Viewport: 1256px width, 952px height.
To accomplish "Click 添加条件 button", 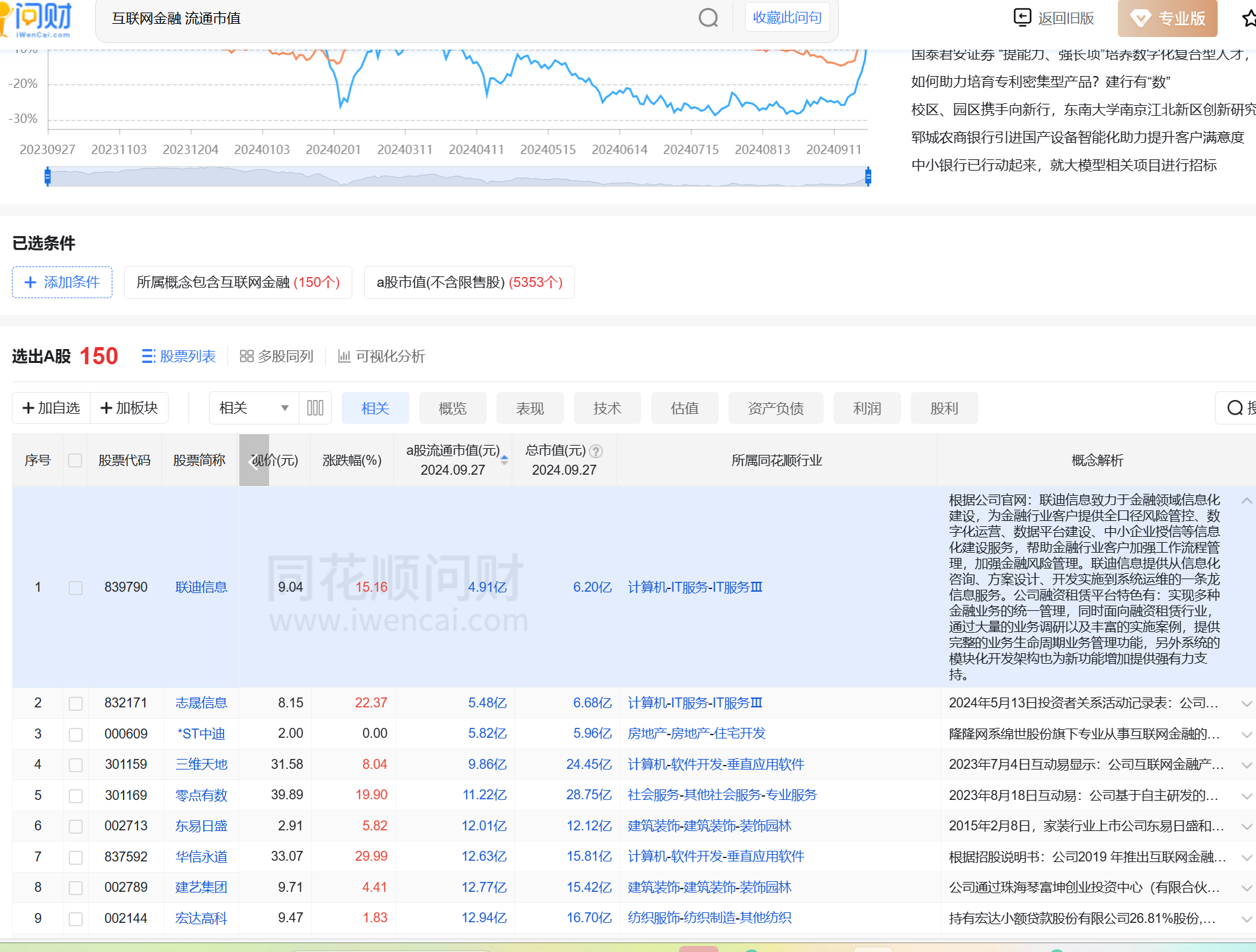I will point(62,282).
